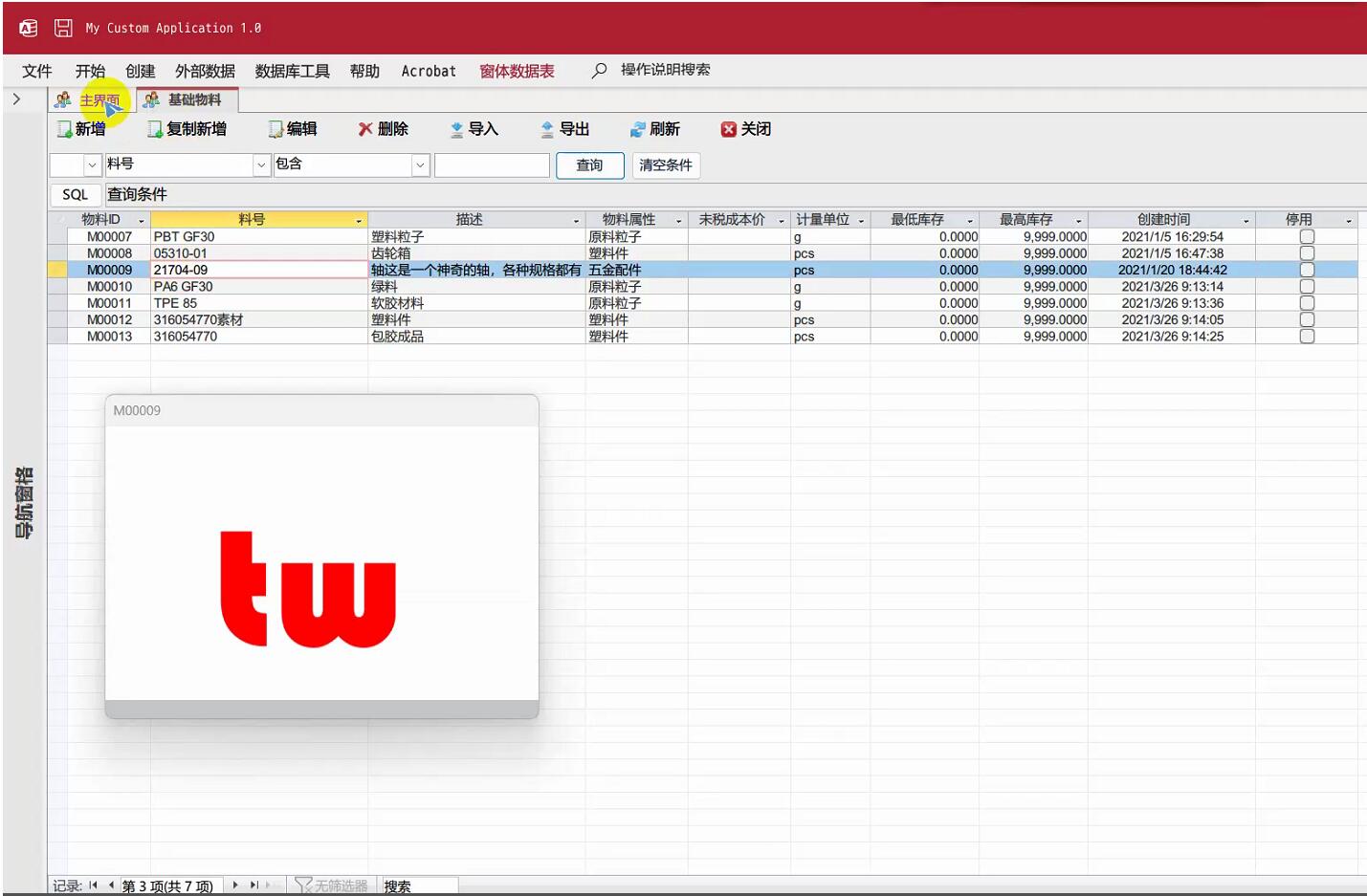The width and height of the screenshot is (1367, 896).
Task: Click the 新增 (New) toolbar icon
Action: pos(64,129)
